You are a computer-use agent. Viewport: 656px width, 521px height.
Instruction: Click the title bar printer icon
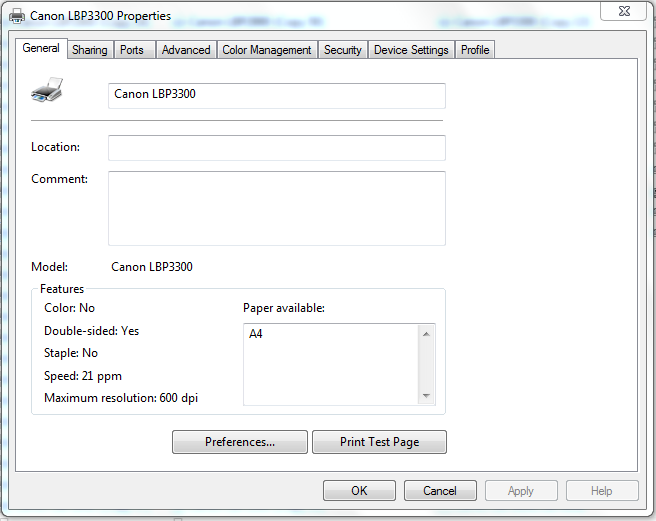click(x=17, y=16)
